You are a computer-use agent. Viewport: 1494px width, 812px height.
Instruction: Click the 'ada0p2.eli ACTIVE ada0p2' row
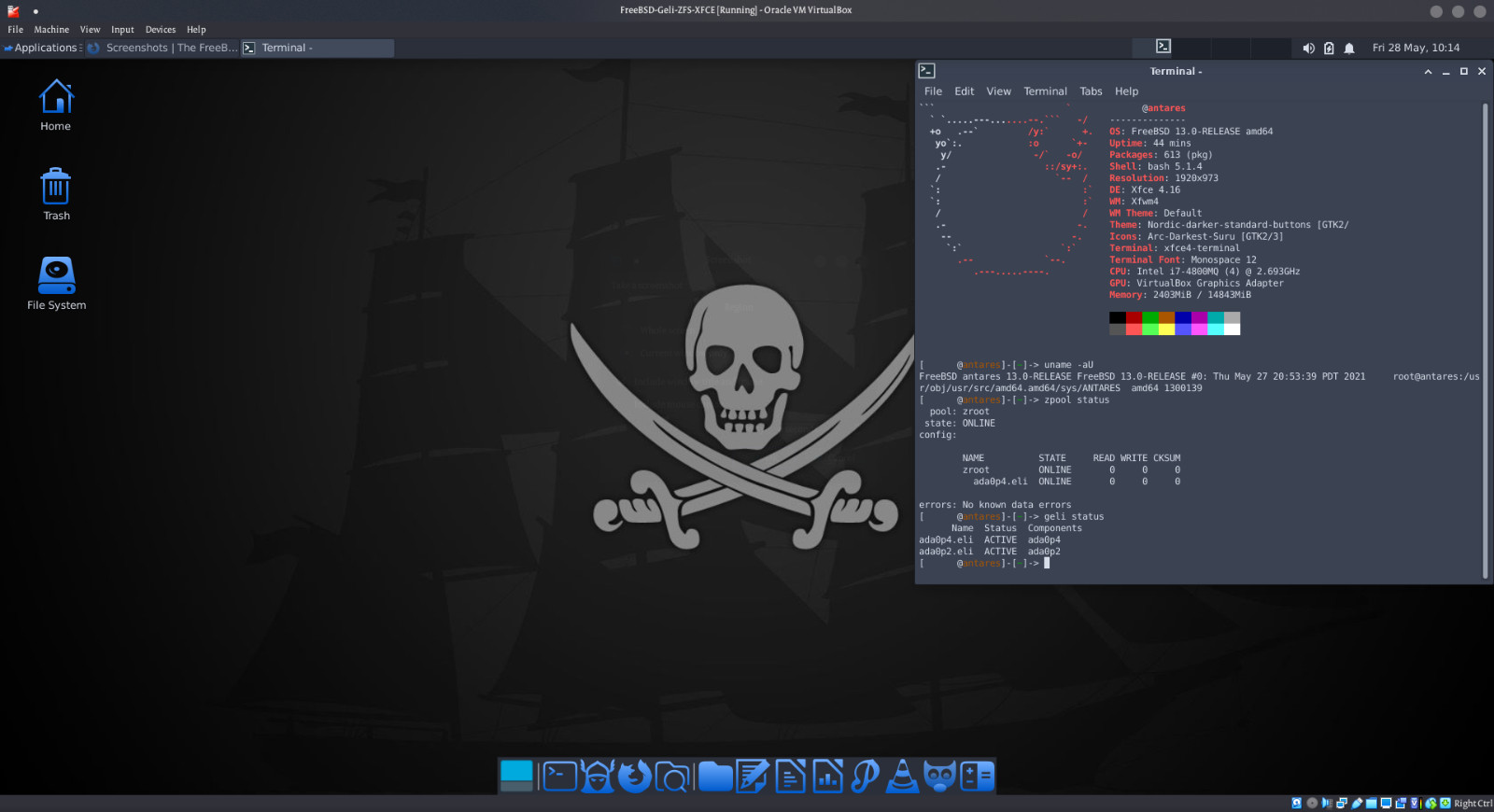(990, 552)
